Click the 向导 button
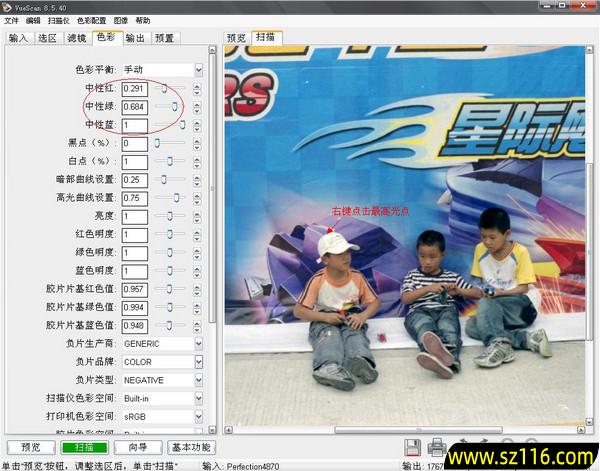This screenshot has width=600, height=471. pos(137,447)
